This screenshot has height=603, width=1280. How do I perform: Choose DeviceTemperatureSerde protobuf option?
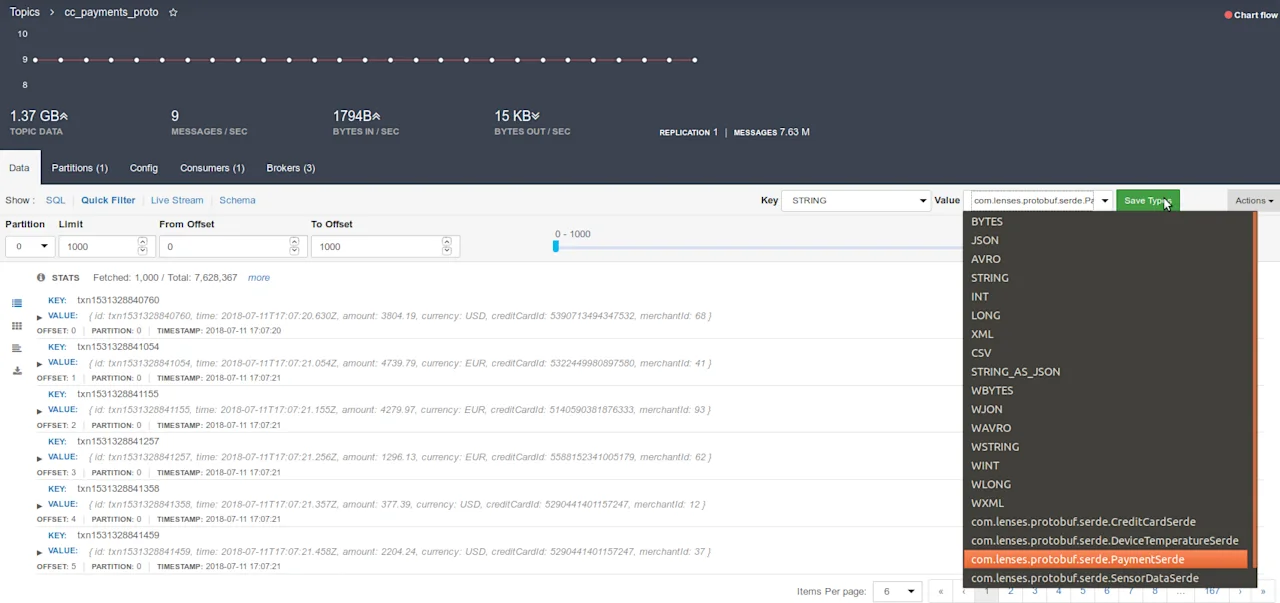point(1105,541)
